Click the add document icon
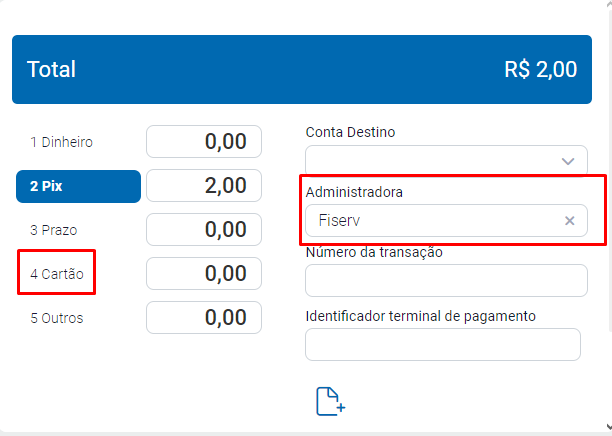 pos(330,401)
